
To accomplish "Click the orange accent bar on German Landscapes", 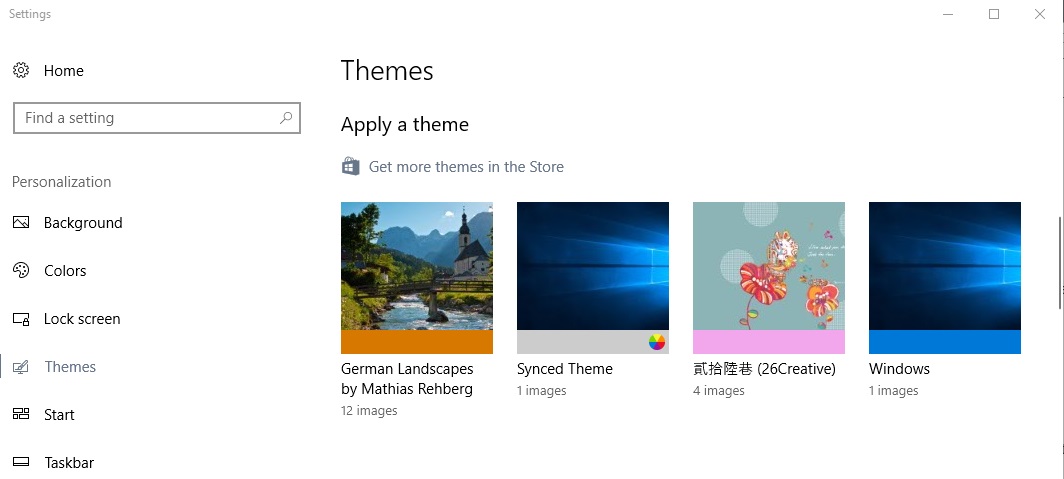I will [417, 342].
